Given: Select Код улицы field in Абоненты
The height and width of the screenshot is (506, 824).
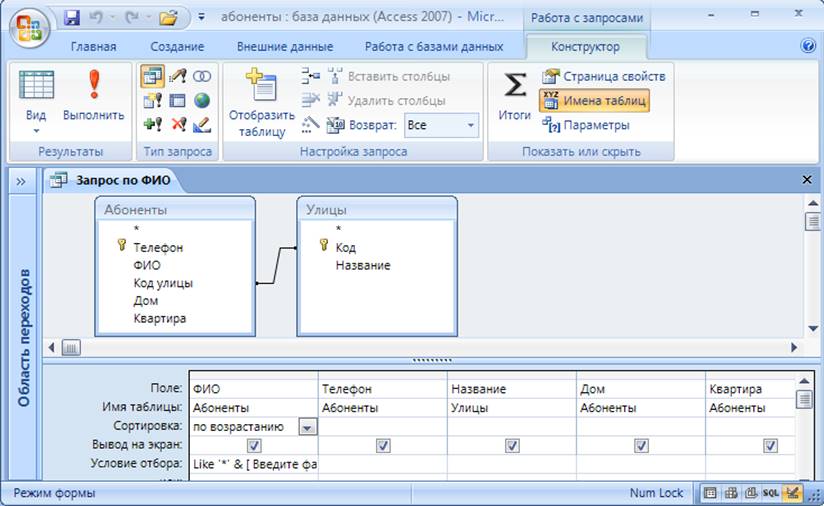Looking at the screenshot, I should (x=163, y=283).
